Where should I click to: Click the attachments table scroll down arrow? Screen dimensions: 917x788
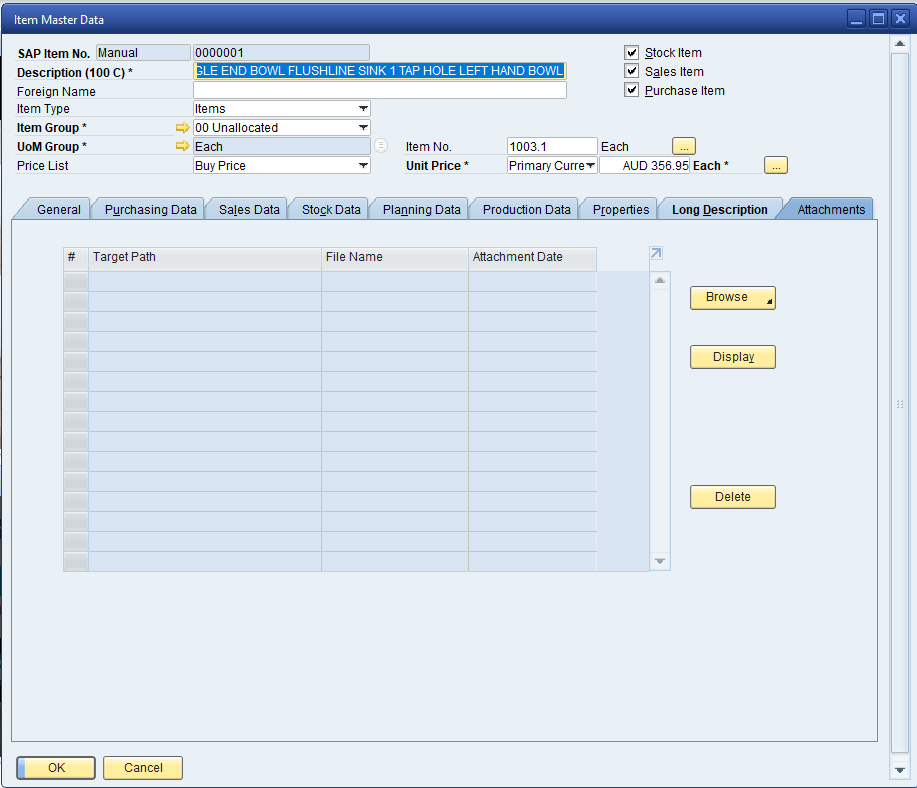[660, 562]
